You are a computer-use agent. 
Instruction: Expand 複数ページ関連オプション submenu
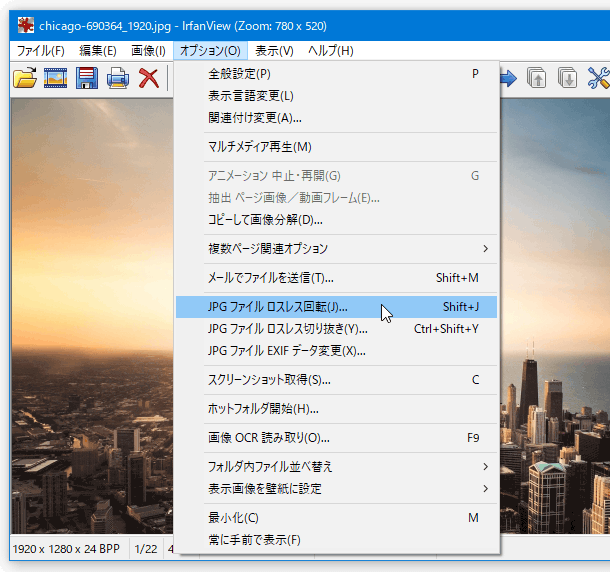pos(337,249)
